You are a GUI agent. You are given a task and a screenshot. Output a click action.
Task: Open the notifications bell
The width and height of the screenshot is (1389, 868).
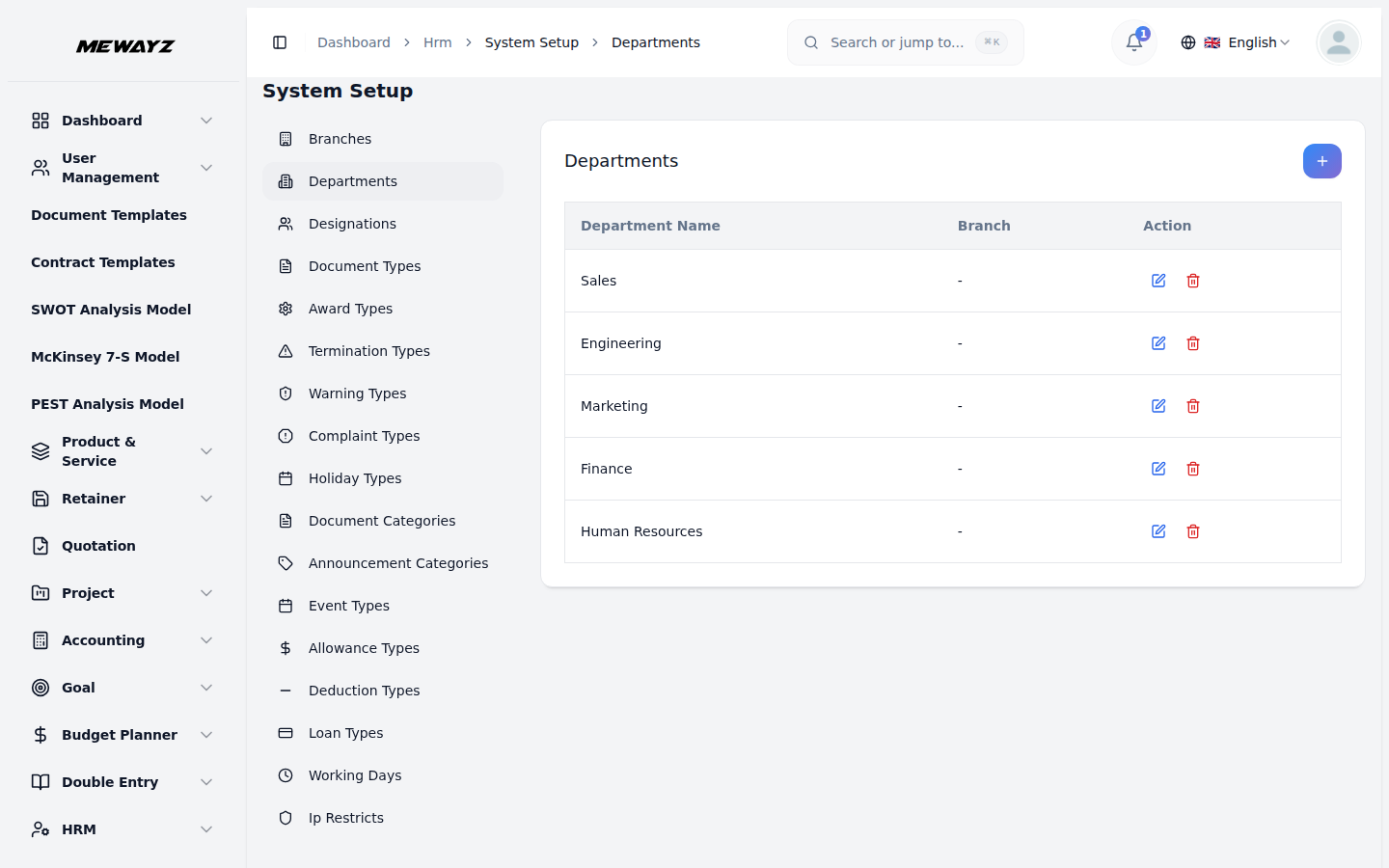pos(1134,42)
